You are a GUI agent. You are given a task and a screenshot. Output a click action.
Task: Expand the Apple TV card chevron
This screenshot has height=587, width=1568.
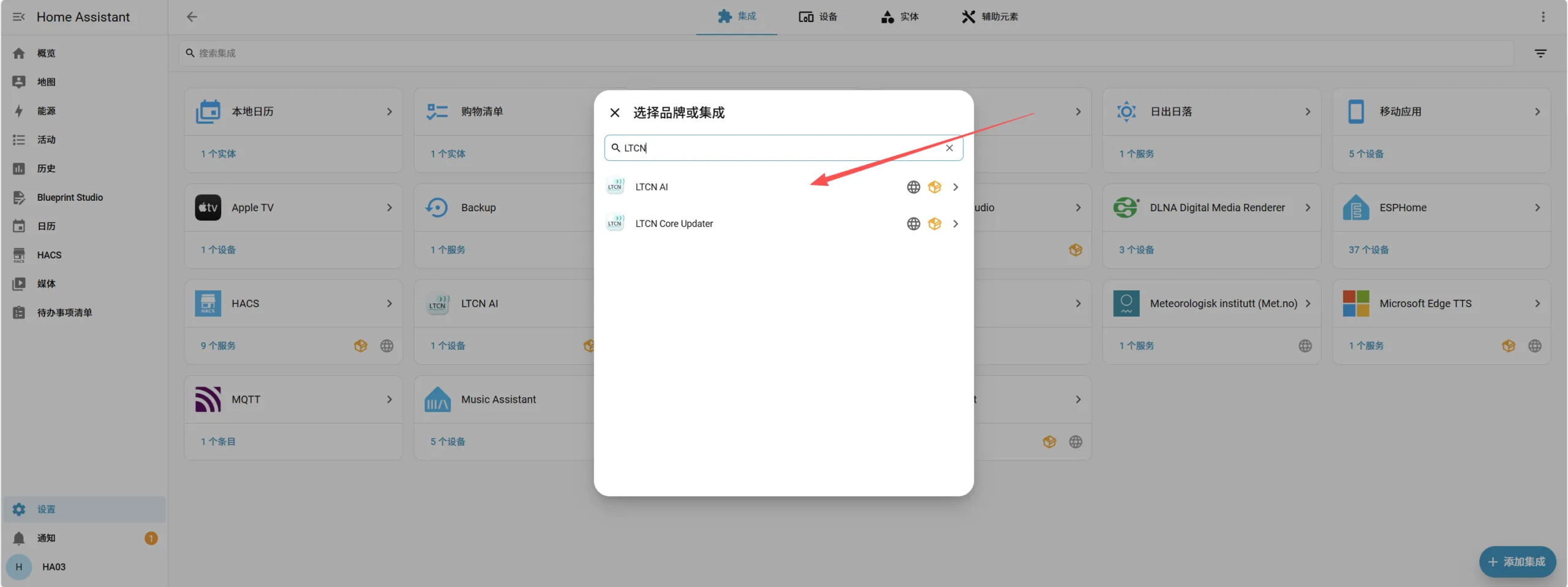389,208
